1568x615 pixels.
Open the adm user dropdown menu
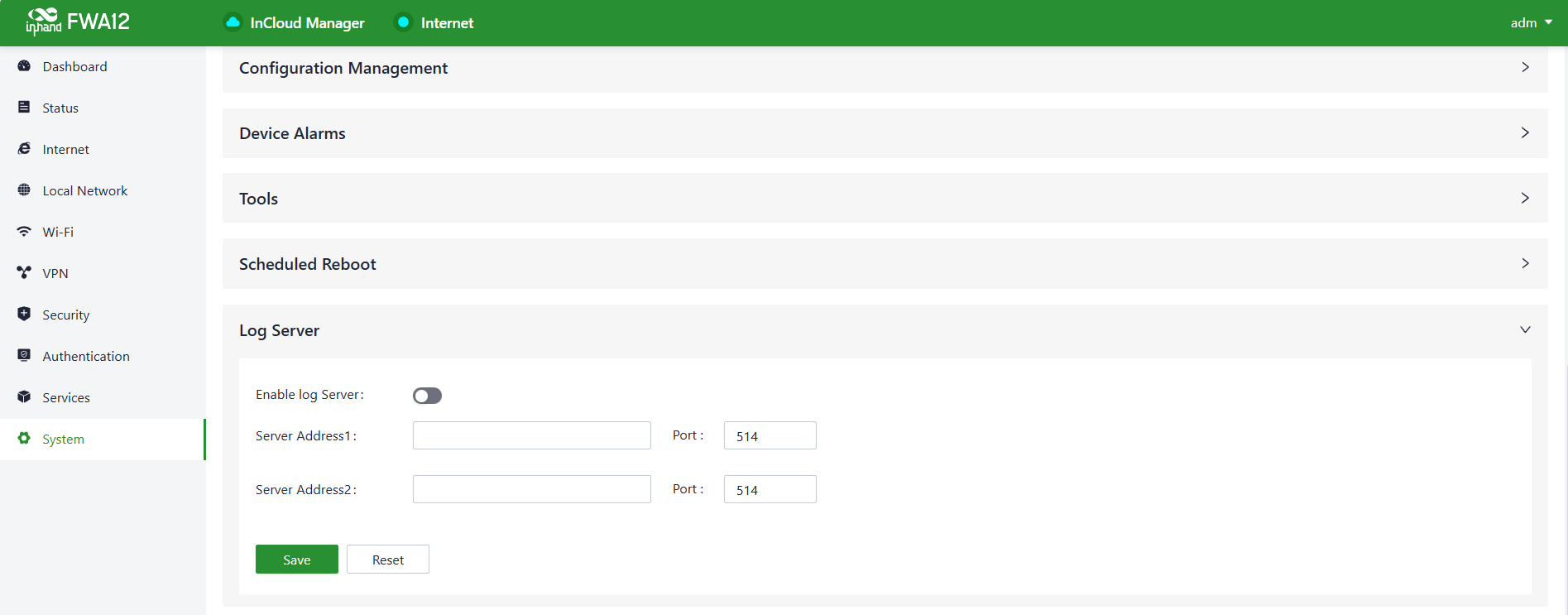1530,23
